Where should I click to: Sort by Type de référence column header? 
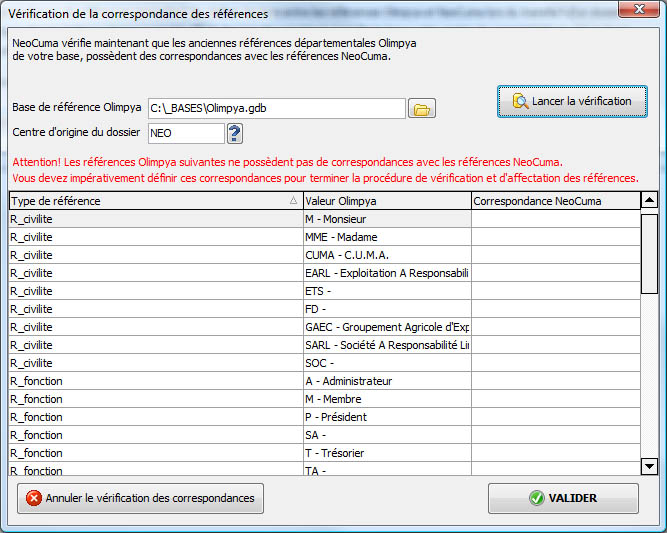pos(156,201)
